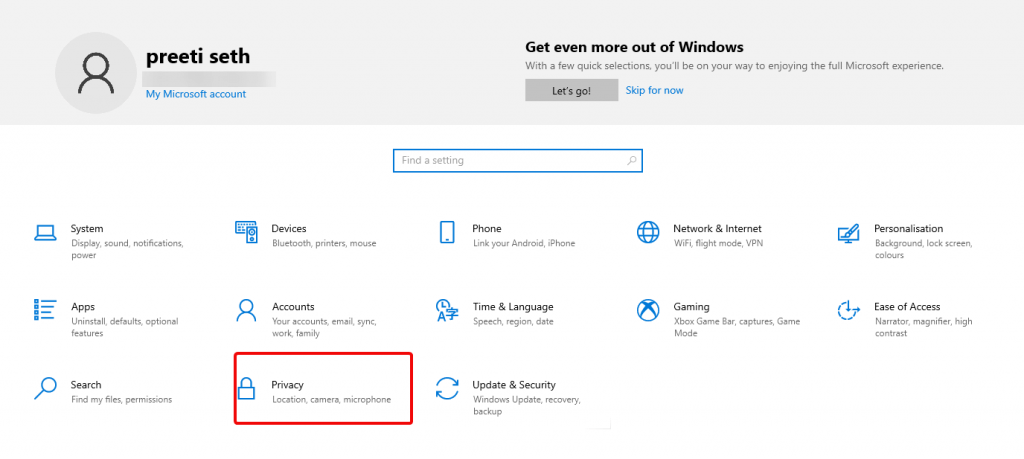Viewport: 1024px width, 459px height.
Task: Click the 'Uninstall, defaults, optional features' description
Action: pos(125,327)
